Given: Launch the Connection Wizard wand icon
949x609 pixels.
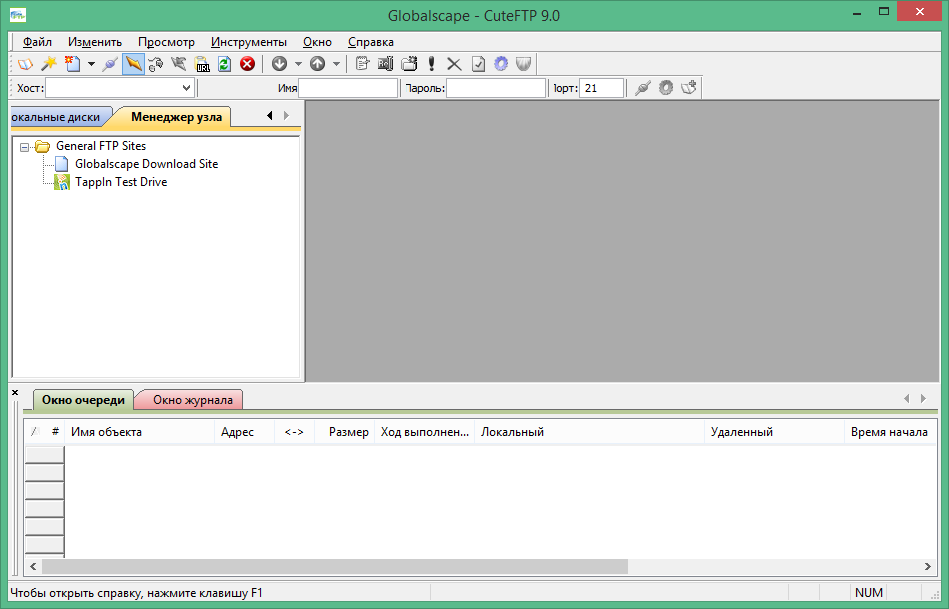Looking at the screenshot, I should [48, 64].
